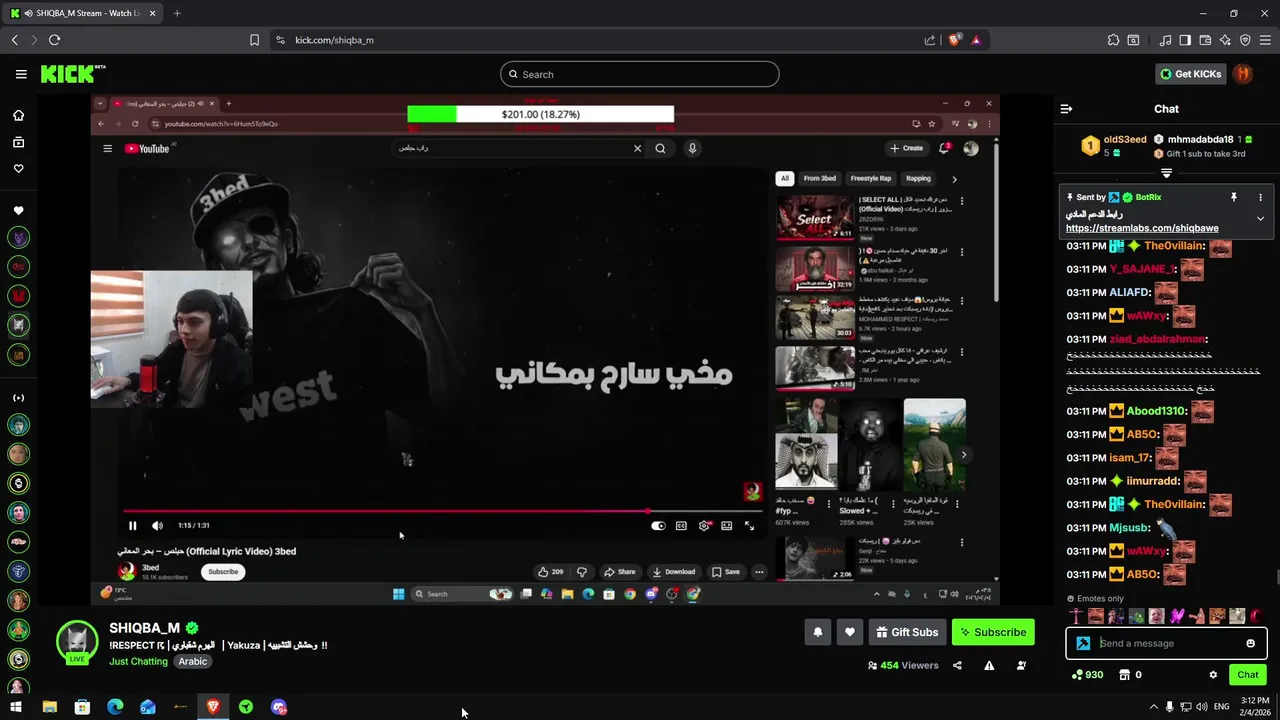Screen dimensions: 1280x720
Task: Toggle notifications bell for SHIQBA_M
Action: [x=817, y=632]
